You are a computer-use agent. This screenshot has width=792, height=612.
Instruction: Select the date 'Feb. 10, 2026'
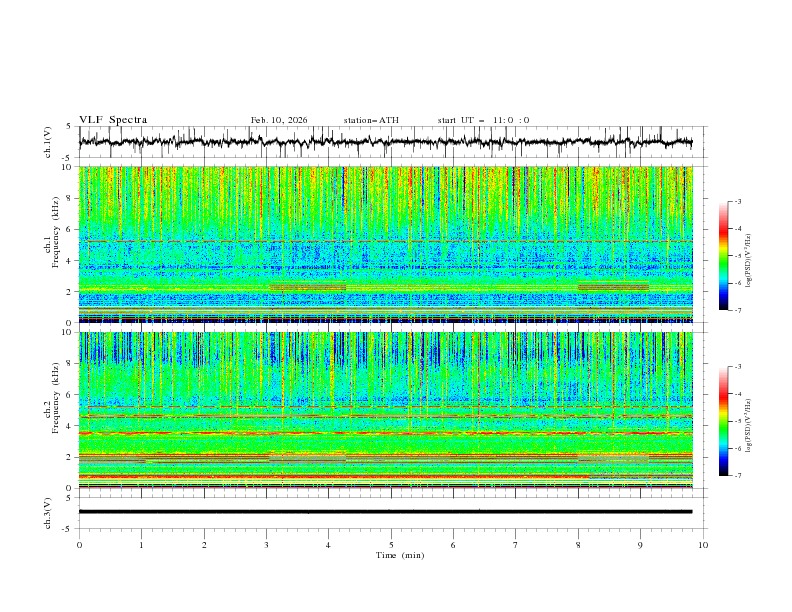(279, 120)
